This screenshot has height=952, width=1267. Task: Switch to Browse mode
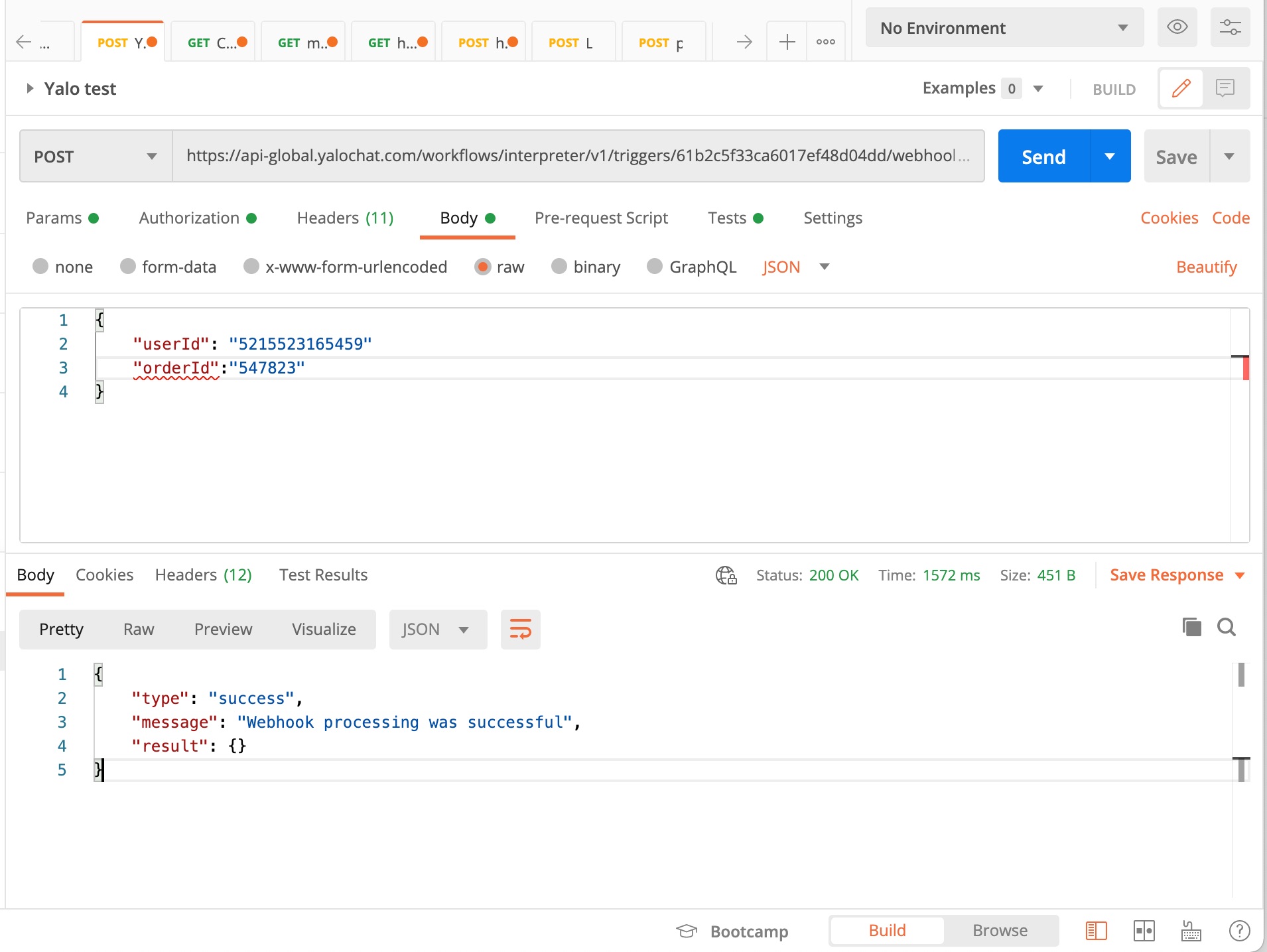pos(1000,931)
